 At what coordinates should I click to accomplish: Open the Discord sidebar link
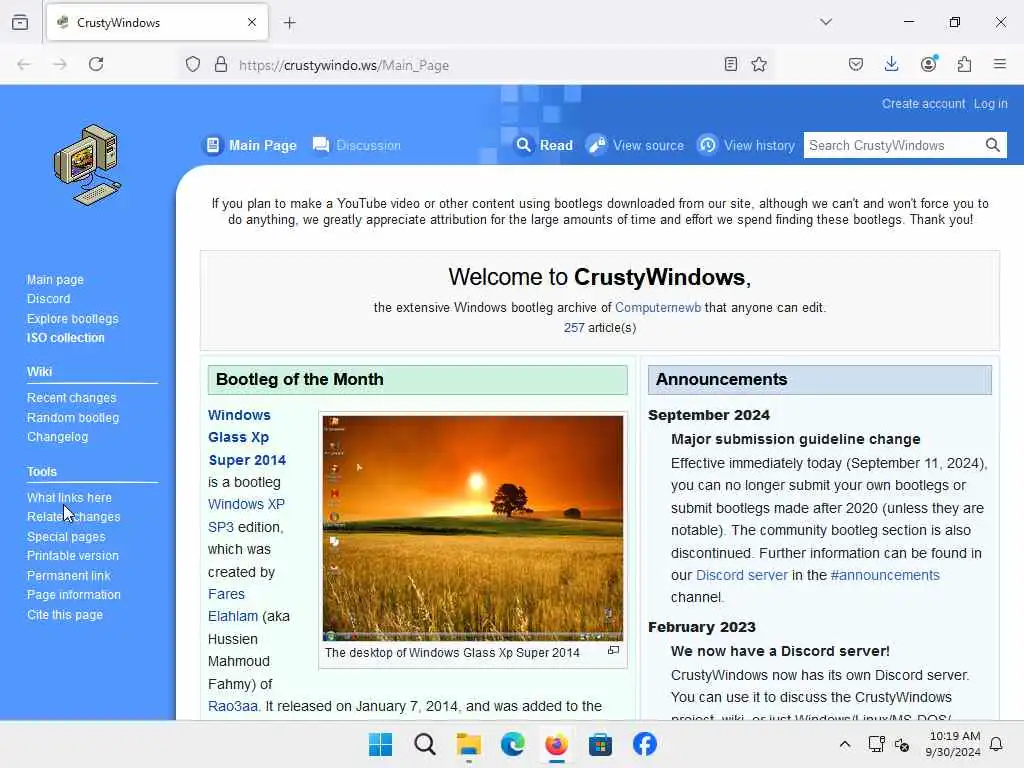coord(48,298)
